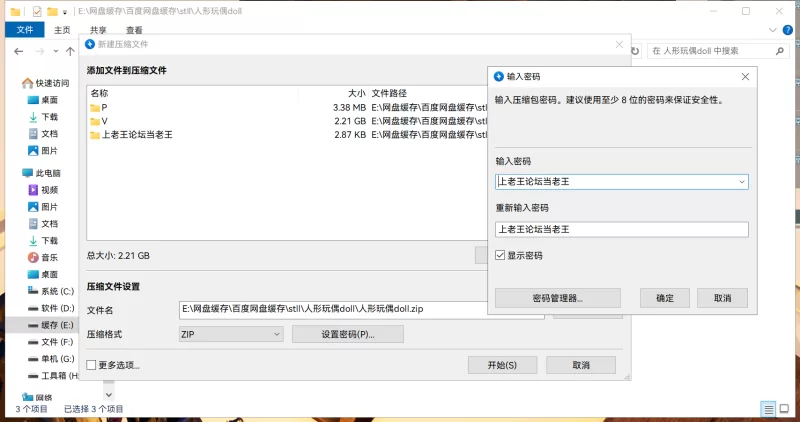Image resolution: width=800 pixels, height=422 pixels.
Task: Click the re-enter password input field
Action: pyautogui.click(x=621, y=229)
